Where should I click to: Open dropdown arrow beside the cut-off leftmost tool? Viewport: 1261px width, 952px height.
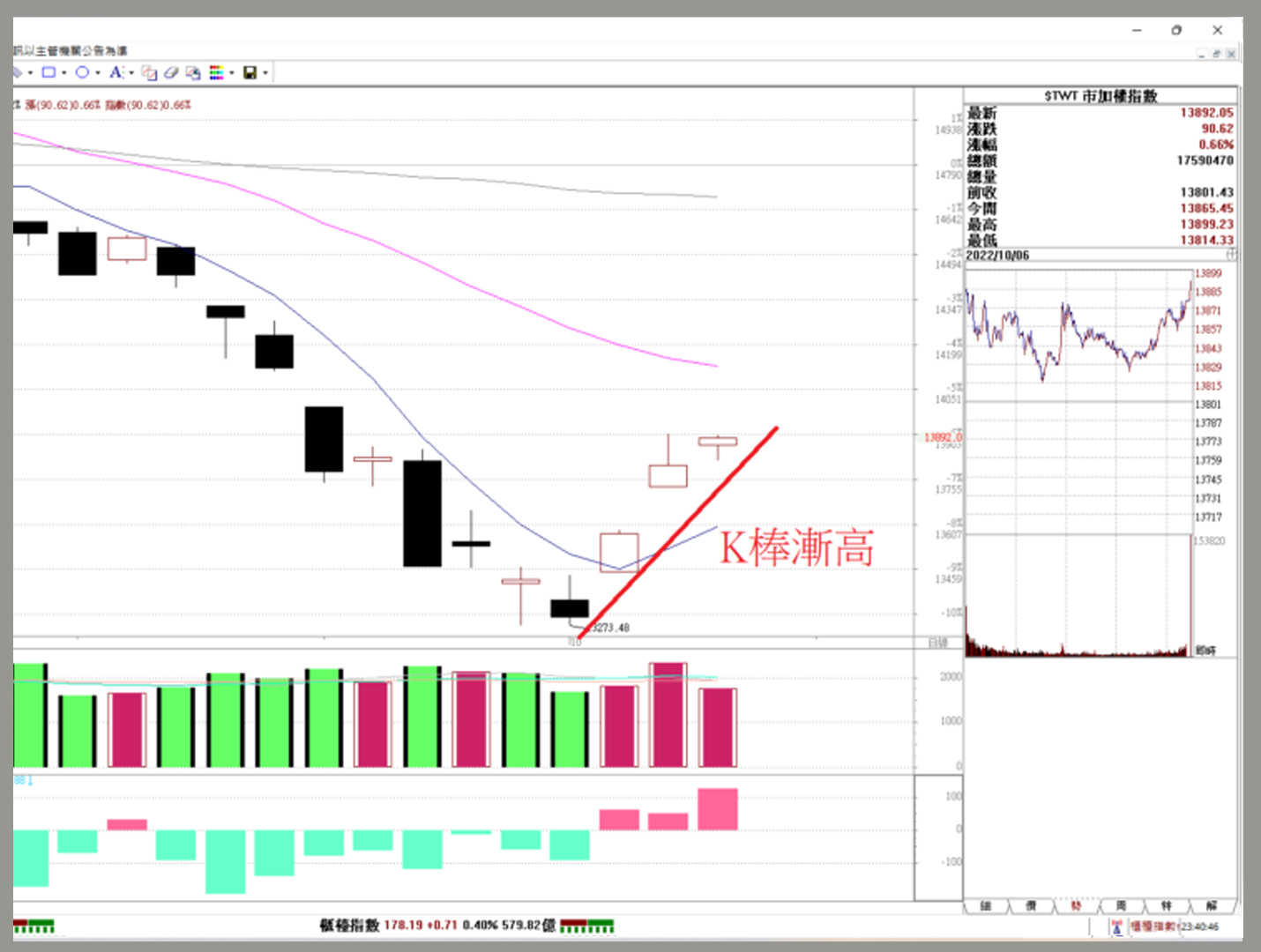[x=30, y=73]
